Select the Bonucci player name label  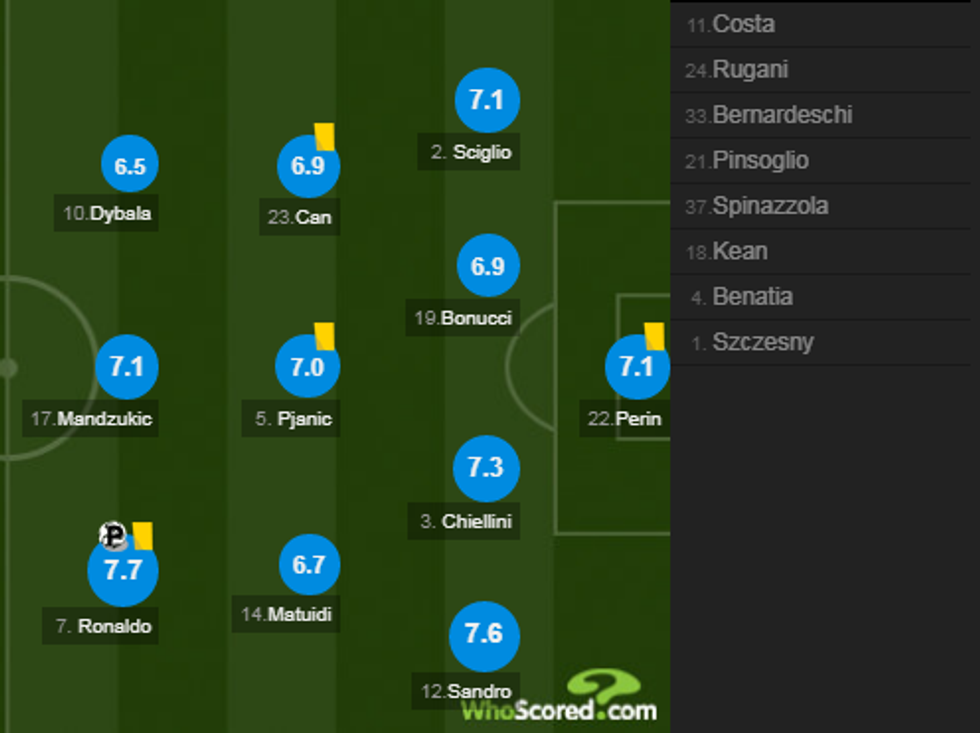tap(463, 318)
